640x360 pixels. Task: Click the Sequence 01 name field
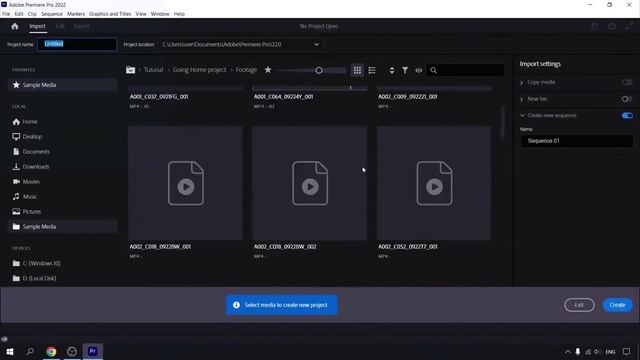[x=576, y=141]
